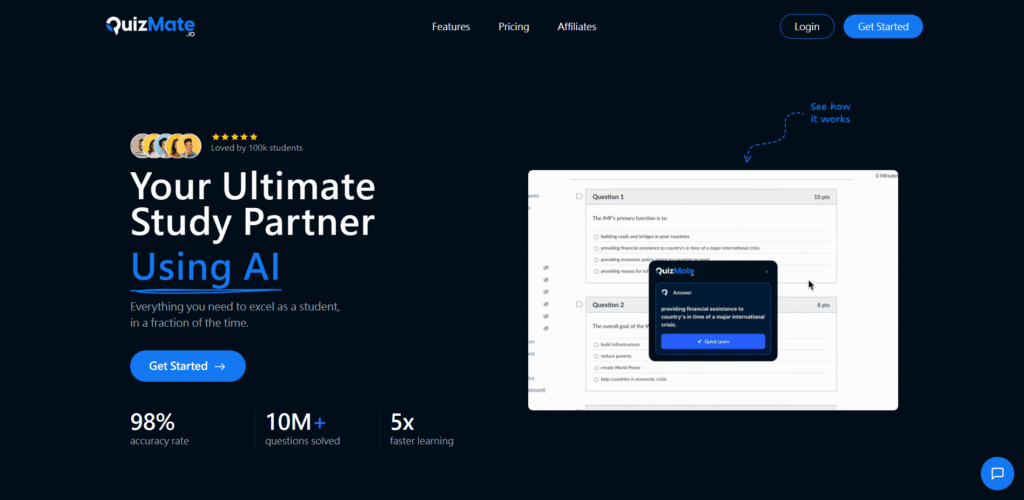
Task: Click the '98%' accuracy rate stat
Action: point(152,422)
